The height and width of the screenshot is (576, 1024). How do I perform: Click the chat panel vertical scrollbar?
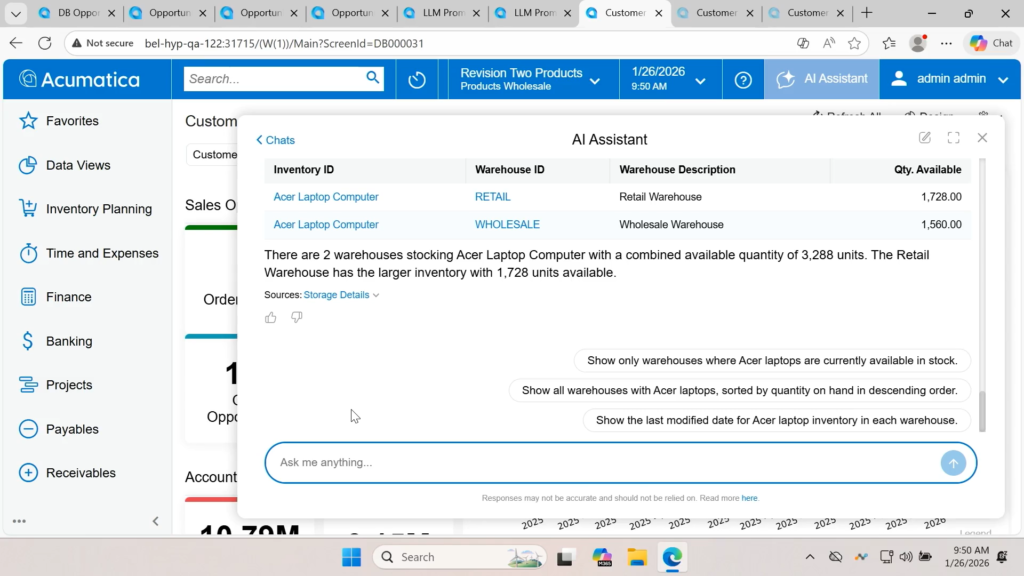click(981, 410)
